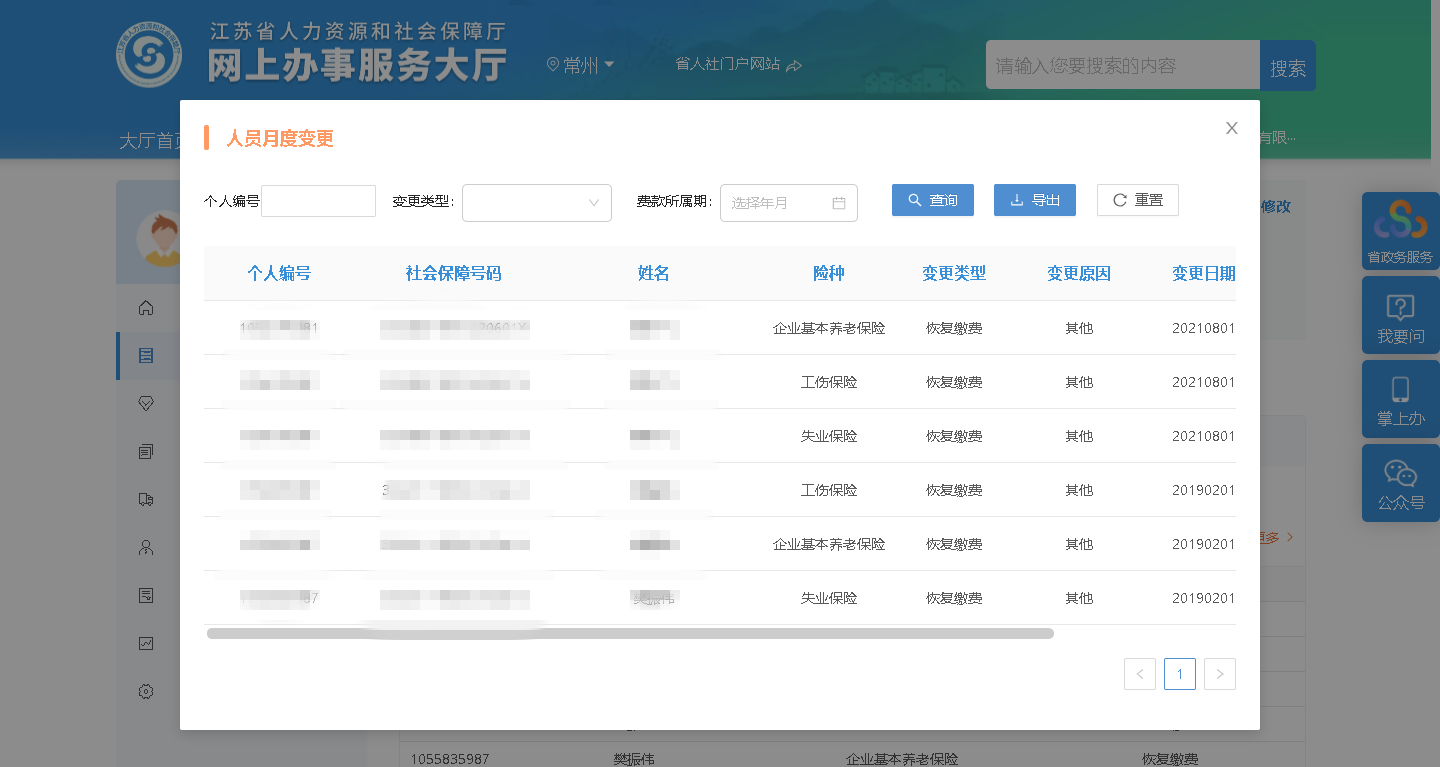Image resolution: width=1440 pixels, height=767 pixels.
Task: Open the 掌上办 mobile service icon
Action: tap(1400, 400)
